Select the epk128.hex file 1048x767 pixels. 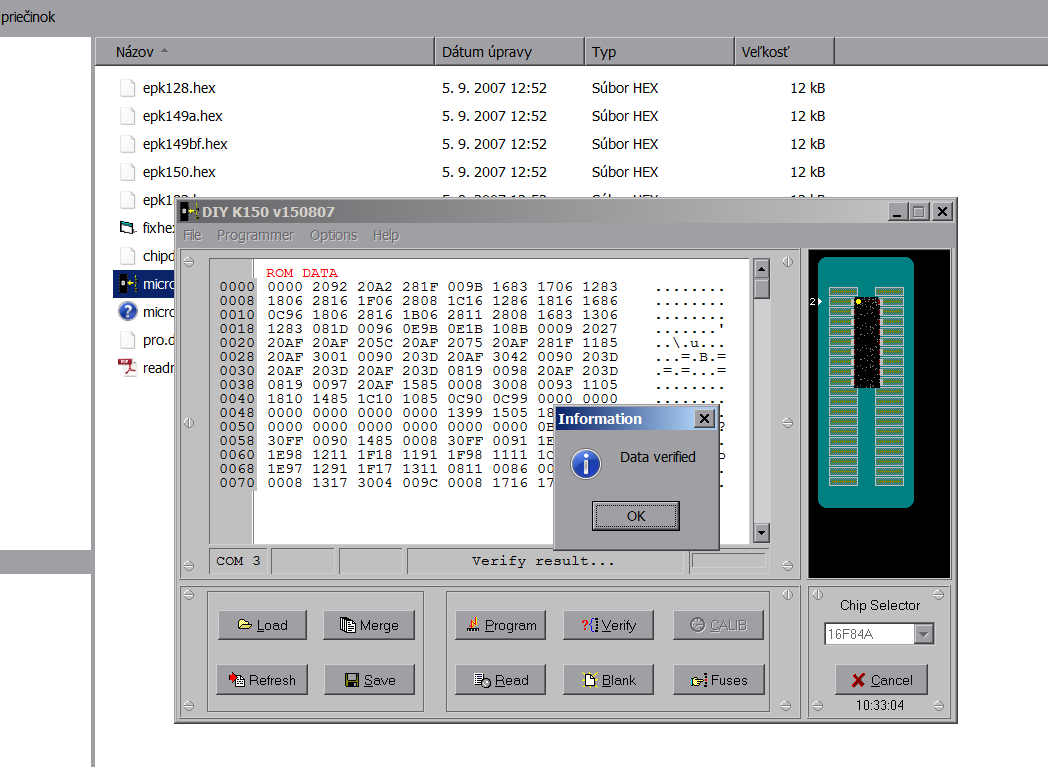(x=178, y=88)
